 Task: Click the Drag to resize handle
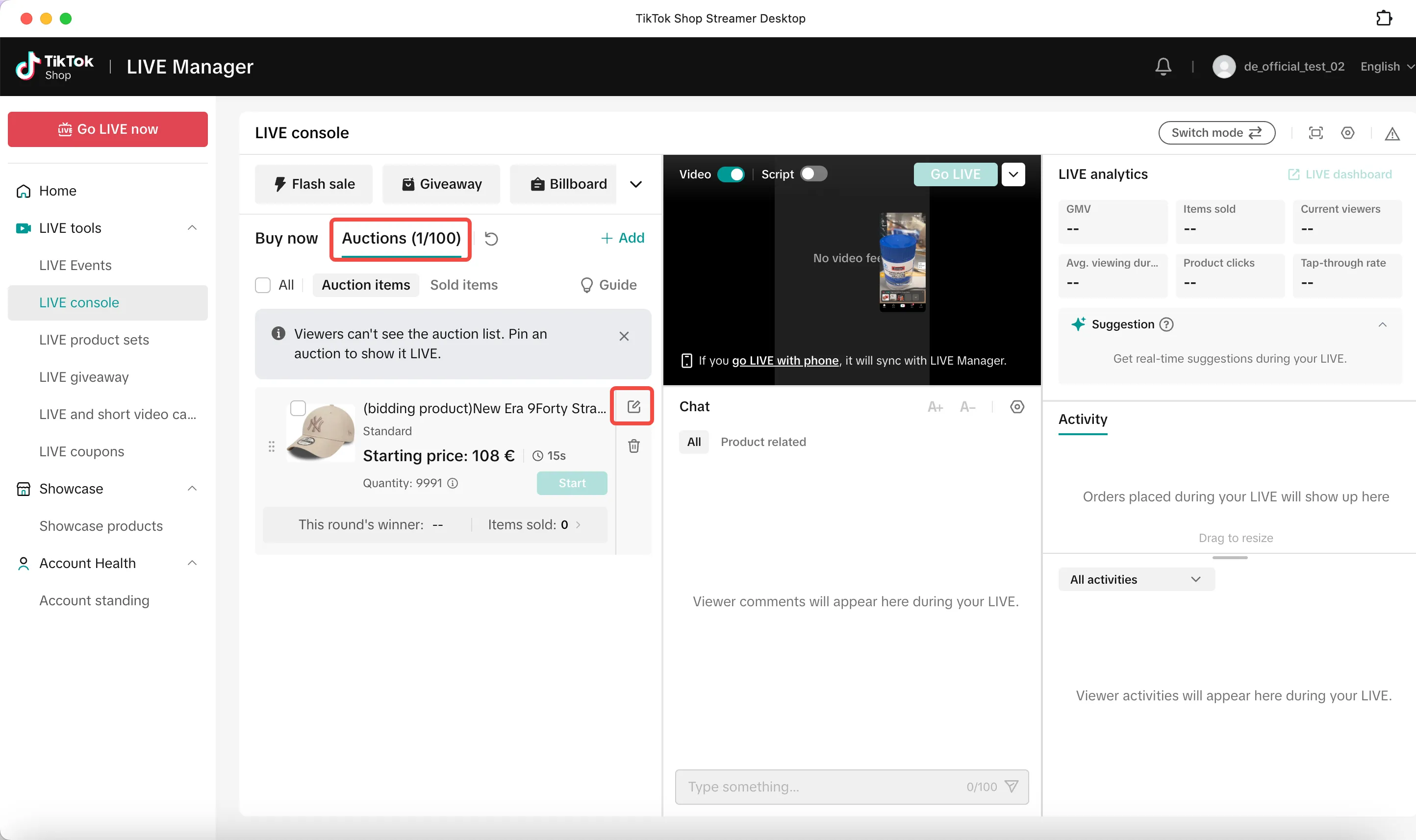click(1229, 558)
